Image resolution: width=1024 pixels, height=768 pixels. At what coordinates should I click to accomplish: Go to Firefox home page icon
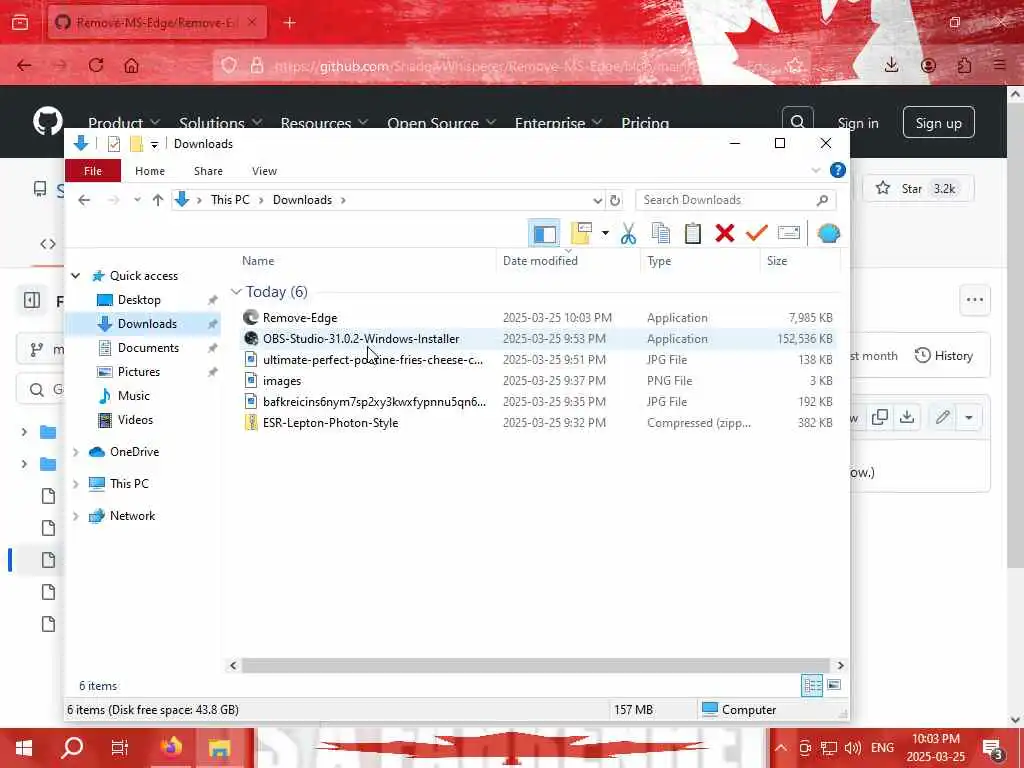[131, 65]
